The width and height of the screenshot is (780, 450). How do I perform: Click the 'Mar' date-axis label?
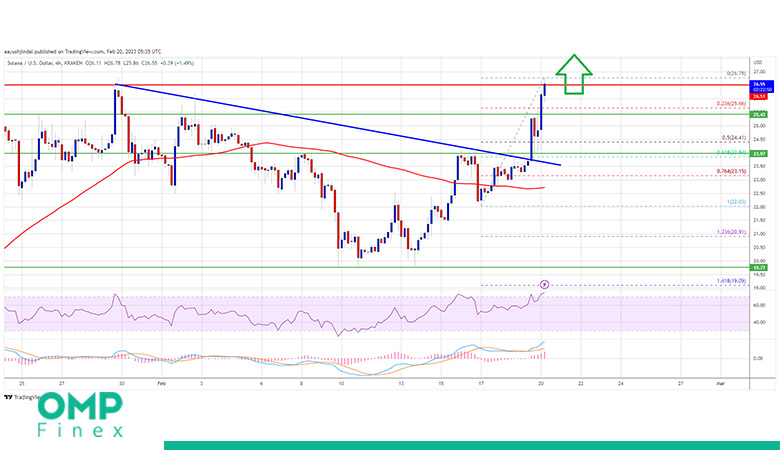click(720, 383)
